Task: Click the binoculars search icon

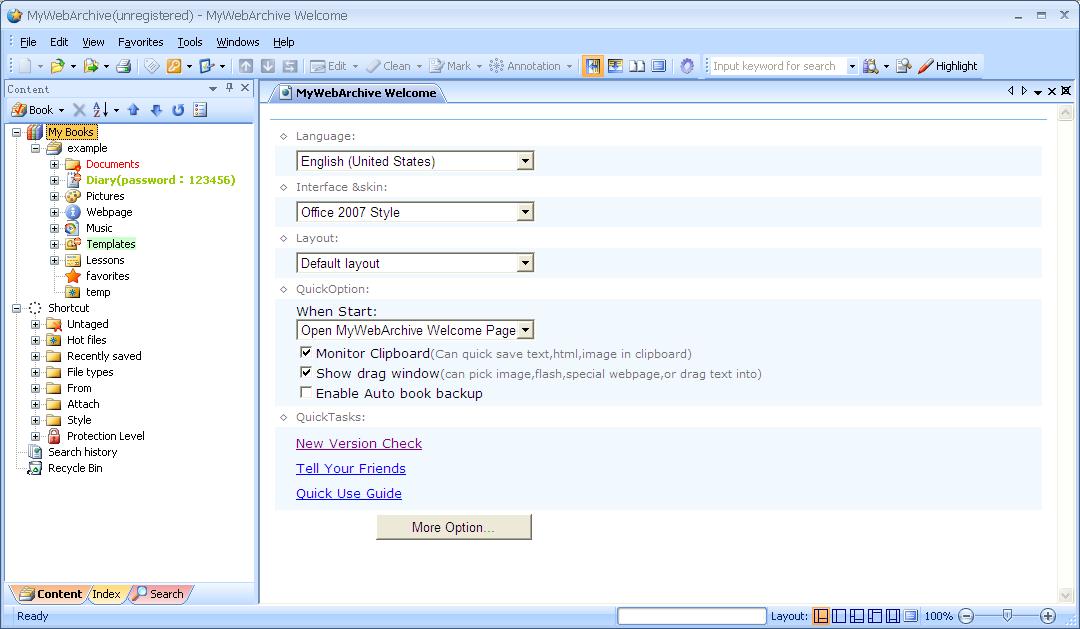Action: click(871, 66)
